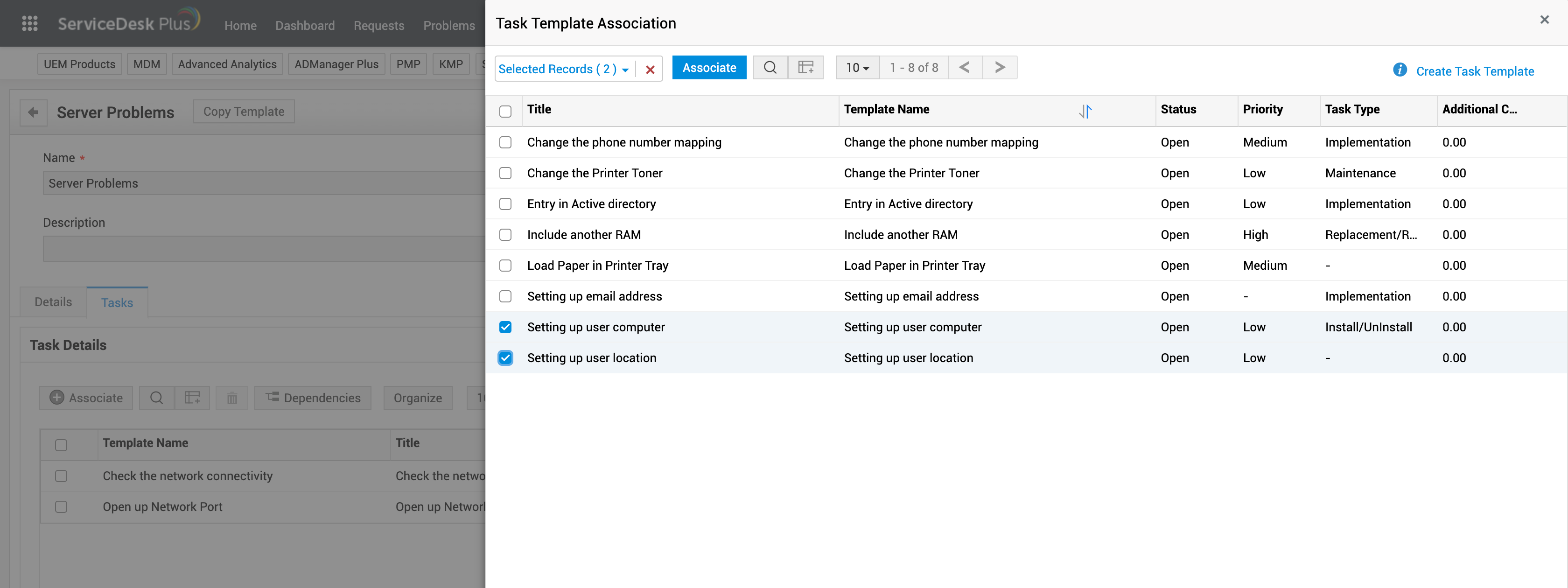Go to next page arrow
This screenshot has width=1568, height=588.
1000,68
